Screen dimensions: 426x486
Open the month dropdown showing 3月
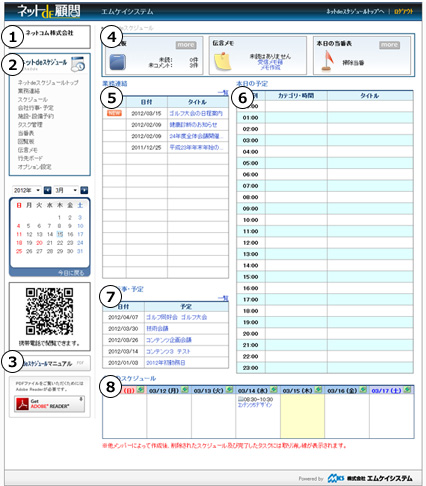[x=66, y=190]
